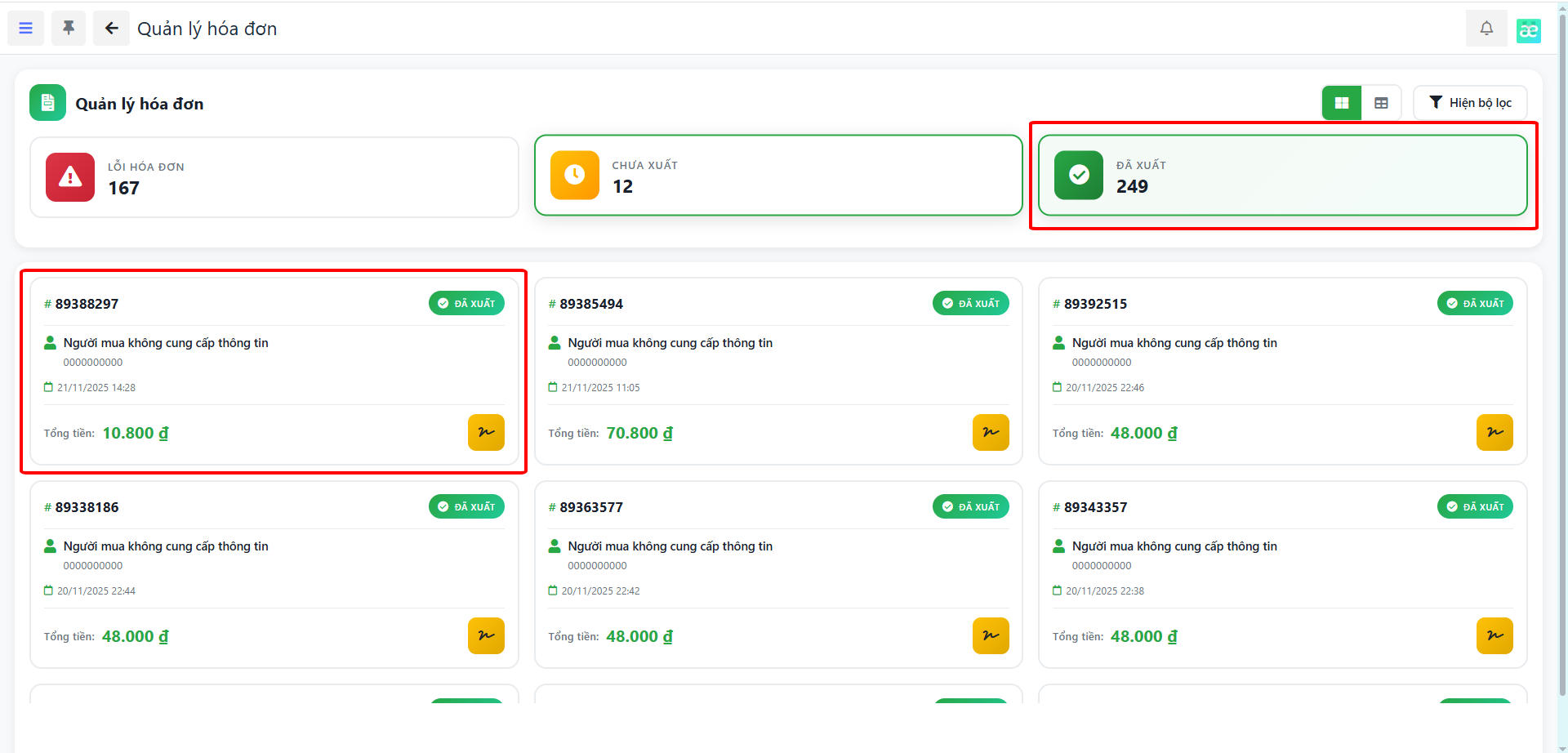The width and height of the screenshot is (1568, 753).
Task: Click the signature icon on invoice 89343357
Action: (1494, 636)
